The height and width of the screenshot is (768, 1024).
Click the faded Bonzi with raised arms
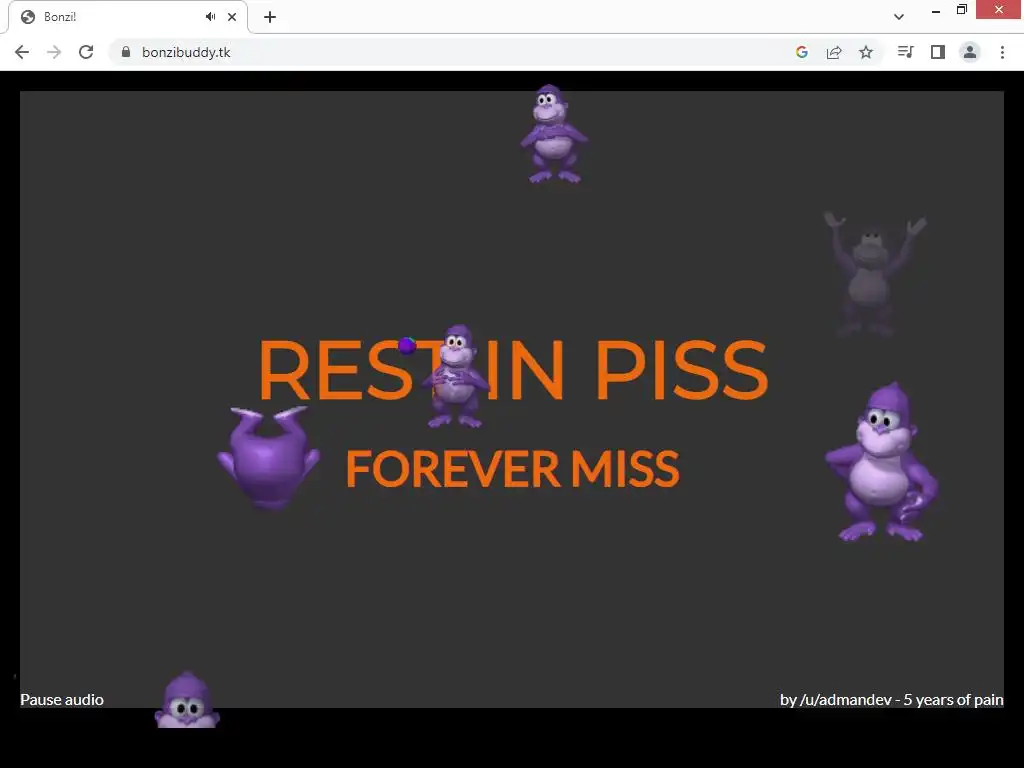874,273
